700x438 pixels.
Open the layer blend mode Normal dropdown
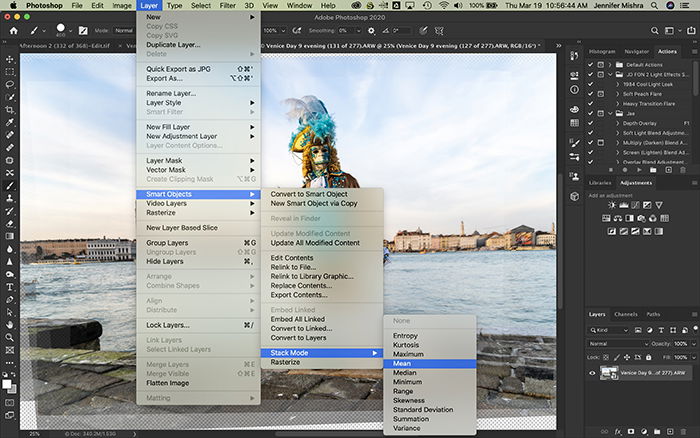point(618,344)
